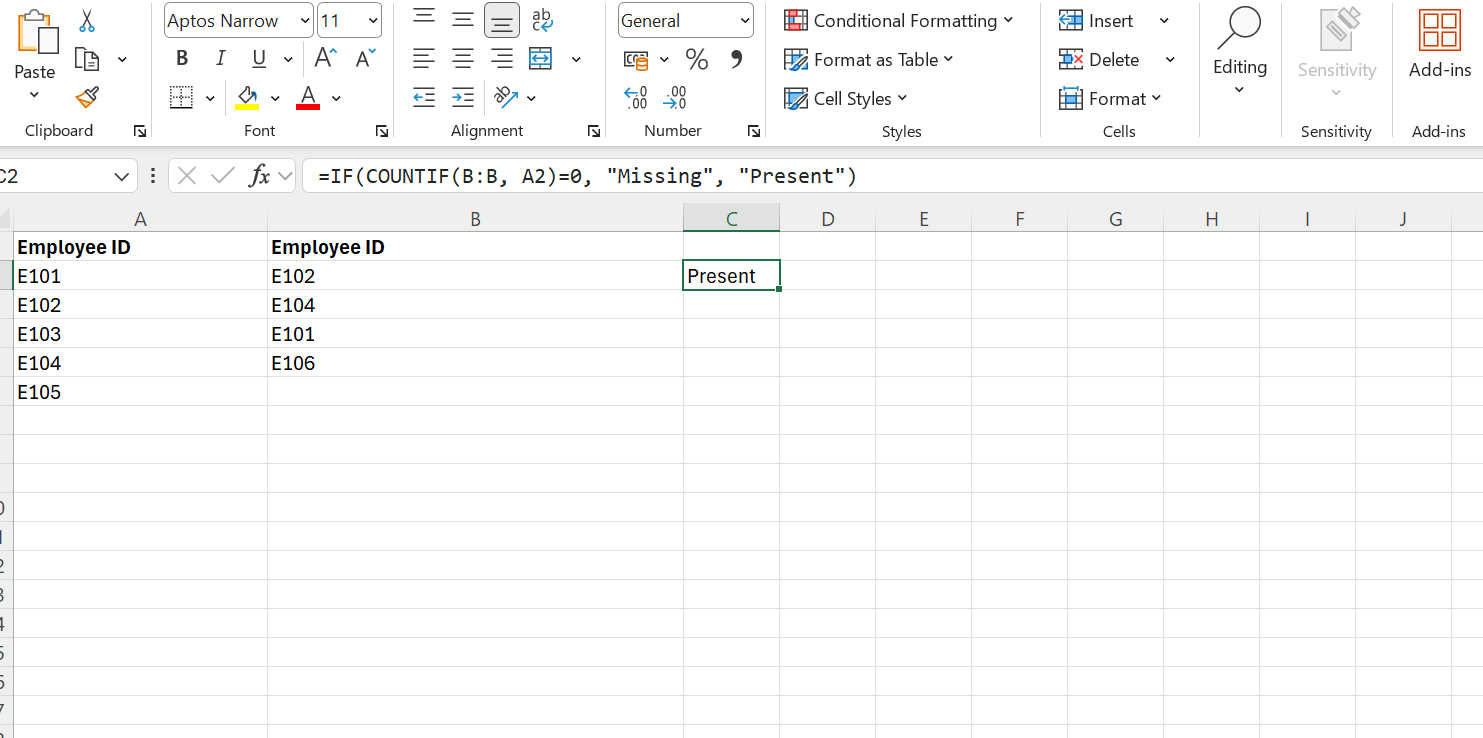The width and height of the screenshot is (1483, 738).
Task: Click the Insert Function fx icon
Action: [260, 177]
